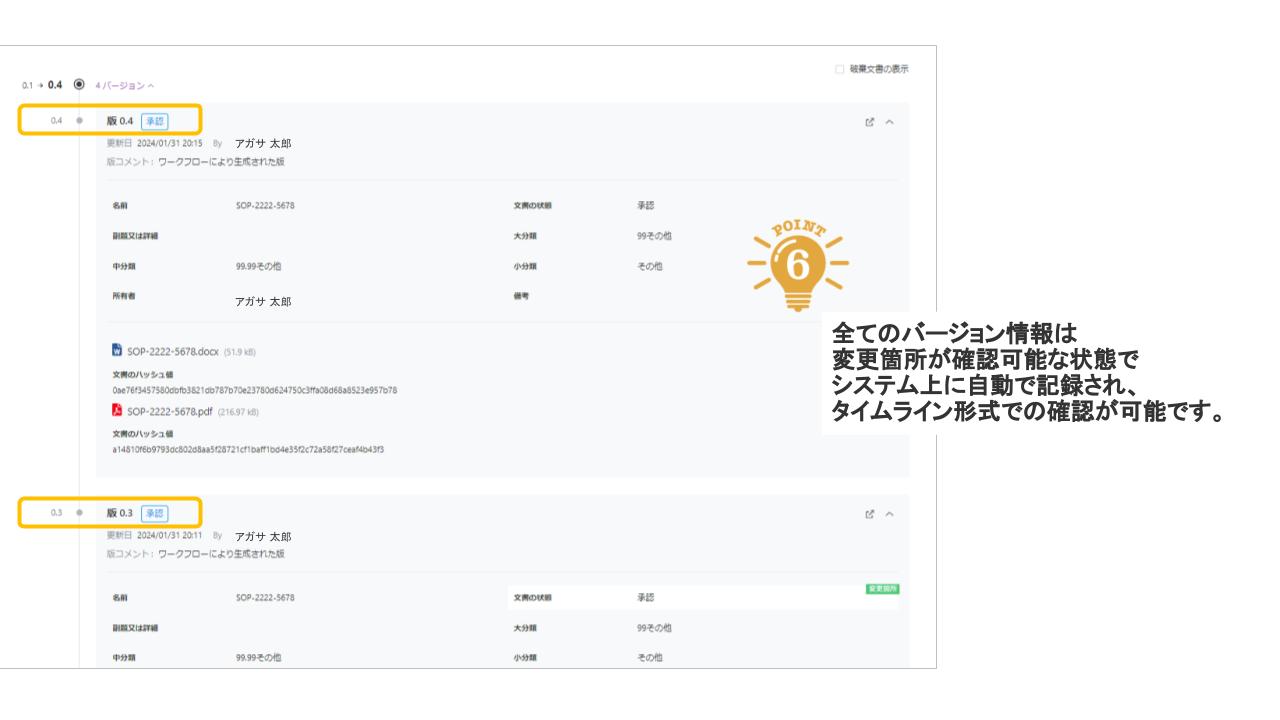Collapse the 4バージョン version list

point(126,85)
